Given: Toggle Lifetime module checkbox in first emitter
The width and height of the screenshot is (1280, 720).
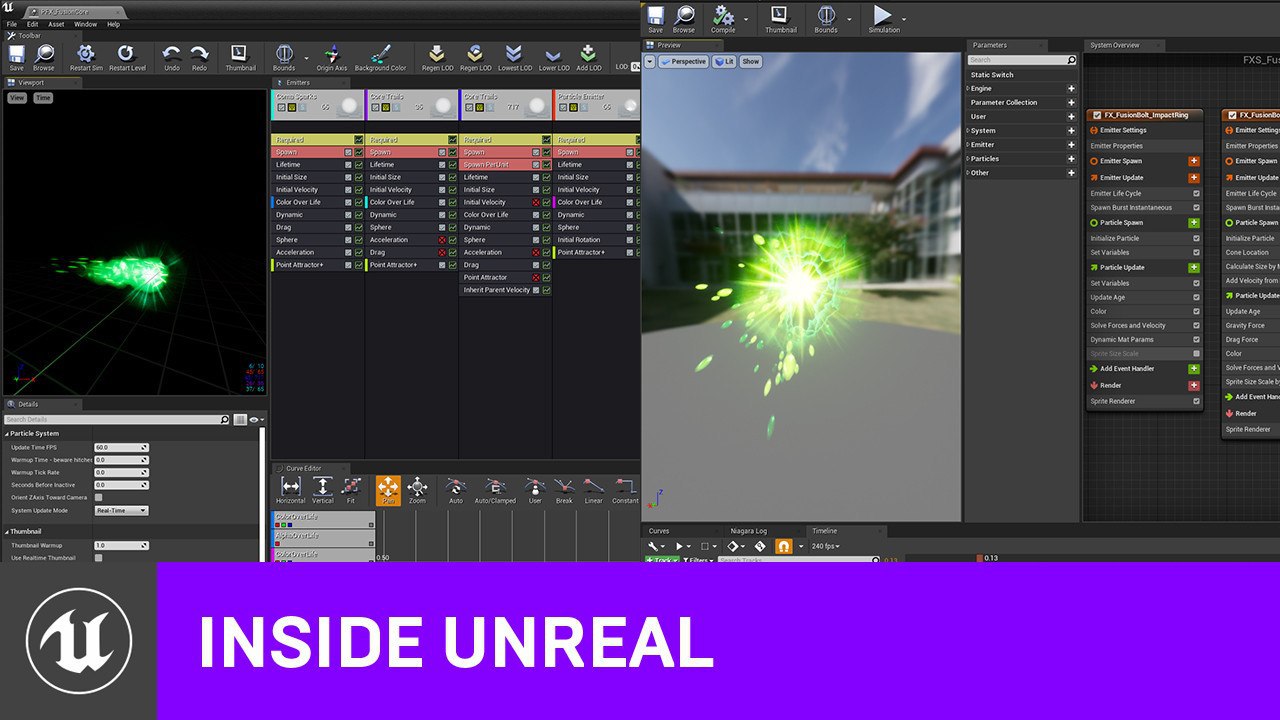Looking at the screenshot, I should click(348, 165).
